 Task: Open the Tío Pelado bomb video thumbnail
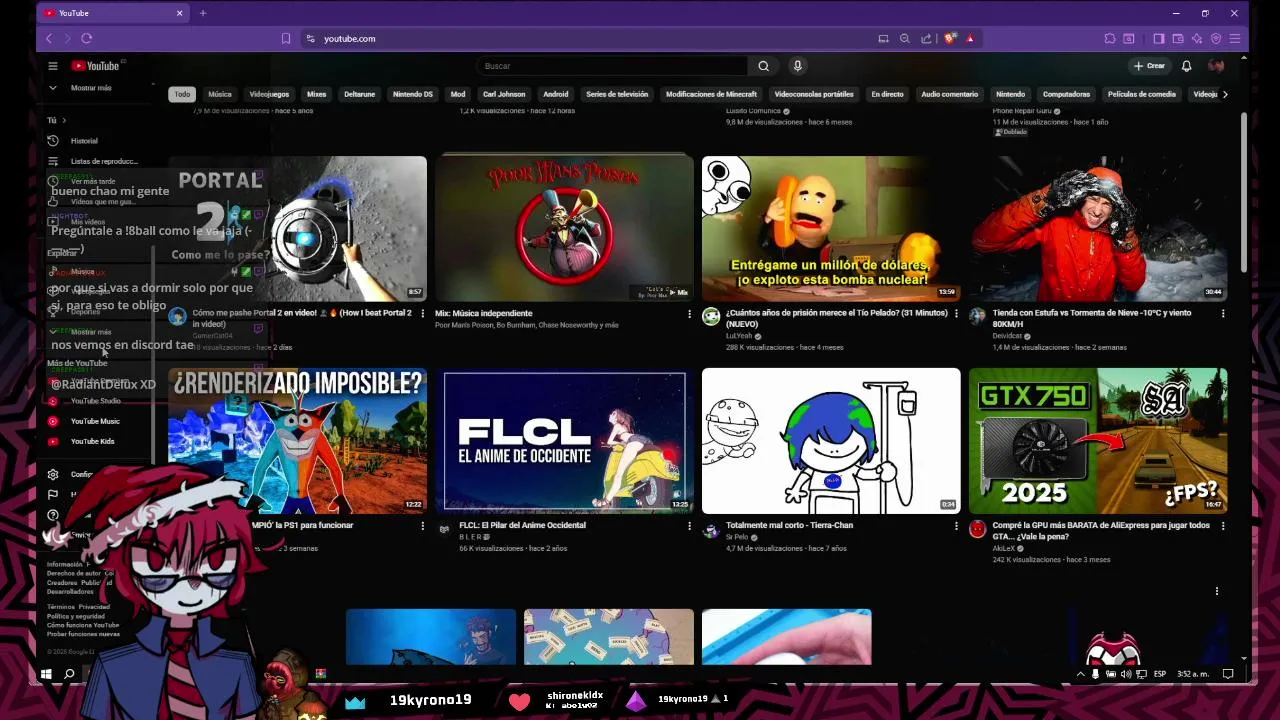[831, 228]
